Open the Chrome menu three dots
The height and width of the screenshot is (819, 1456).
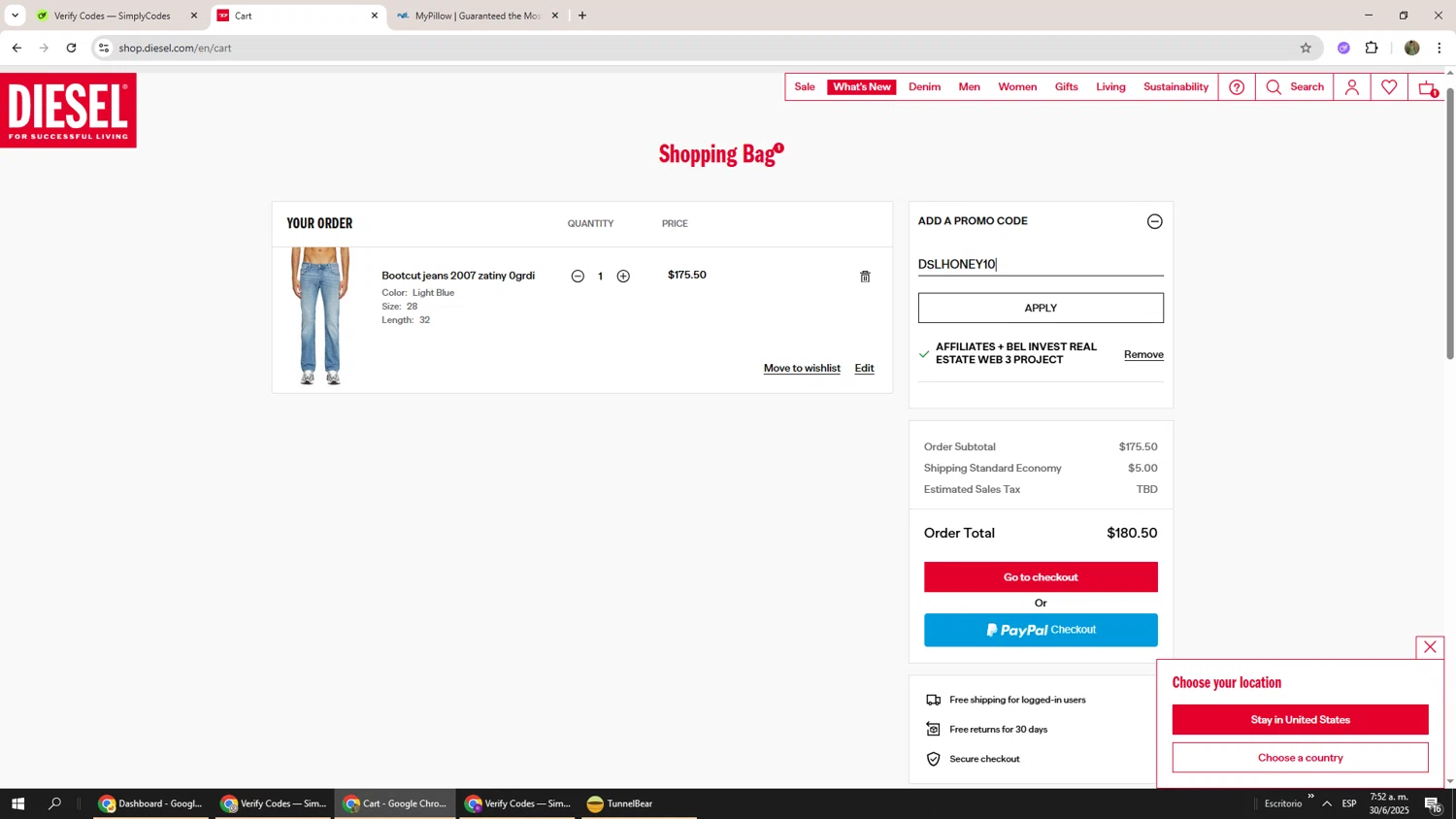click(x=1439, y=48)
